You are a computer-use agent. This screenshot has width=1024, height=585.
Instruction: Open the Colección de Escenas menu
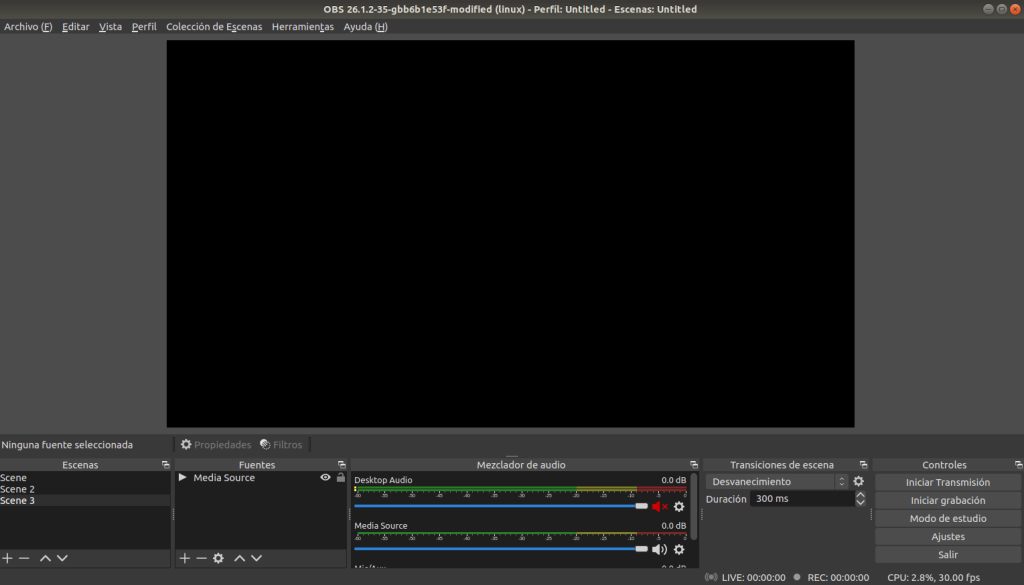214,27
